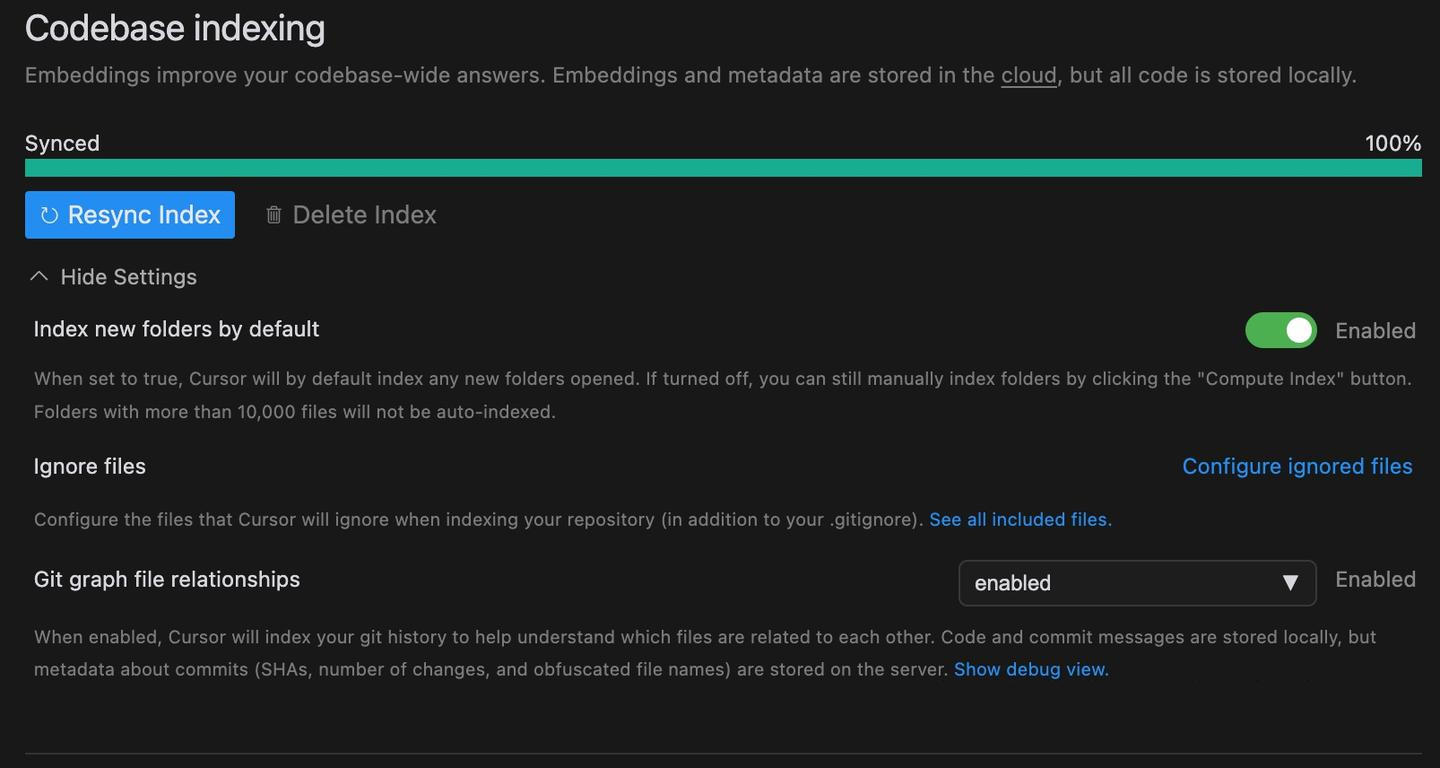
Task: Click the dropdown arrow in the enabled combo box
Action: (x=1290, y=583)
